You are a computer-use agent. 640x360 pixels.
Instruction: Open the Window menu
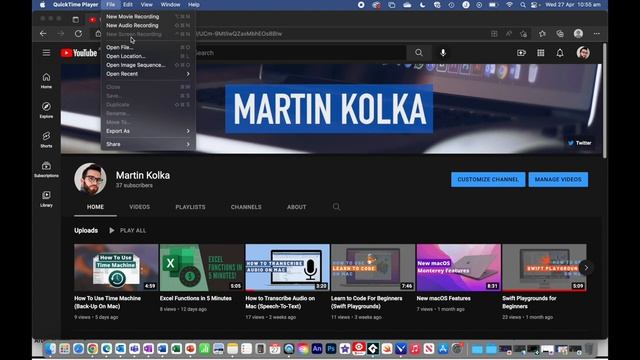[x=170, y=5]
